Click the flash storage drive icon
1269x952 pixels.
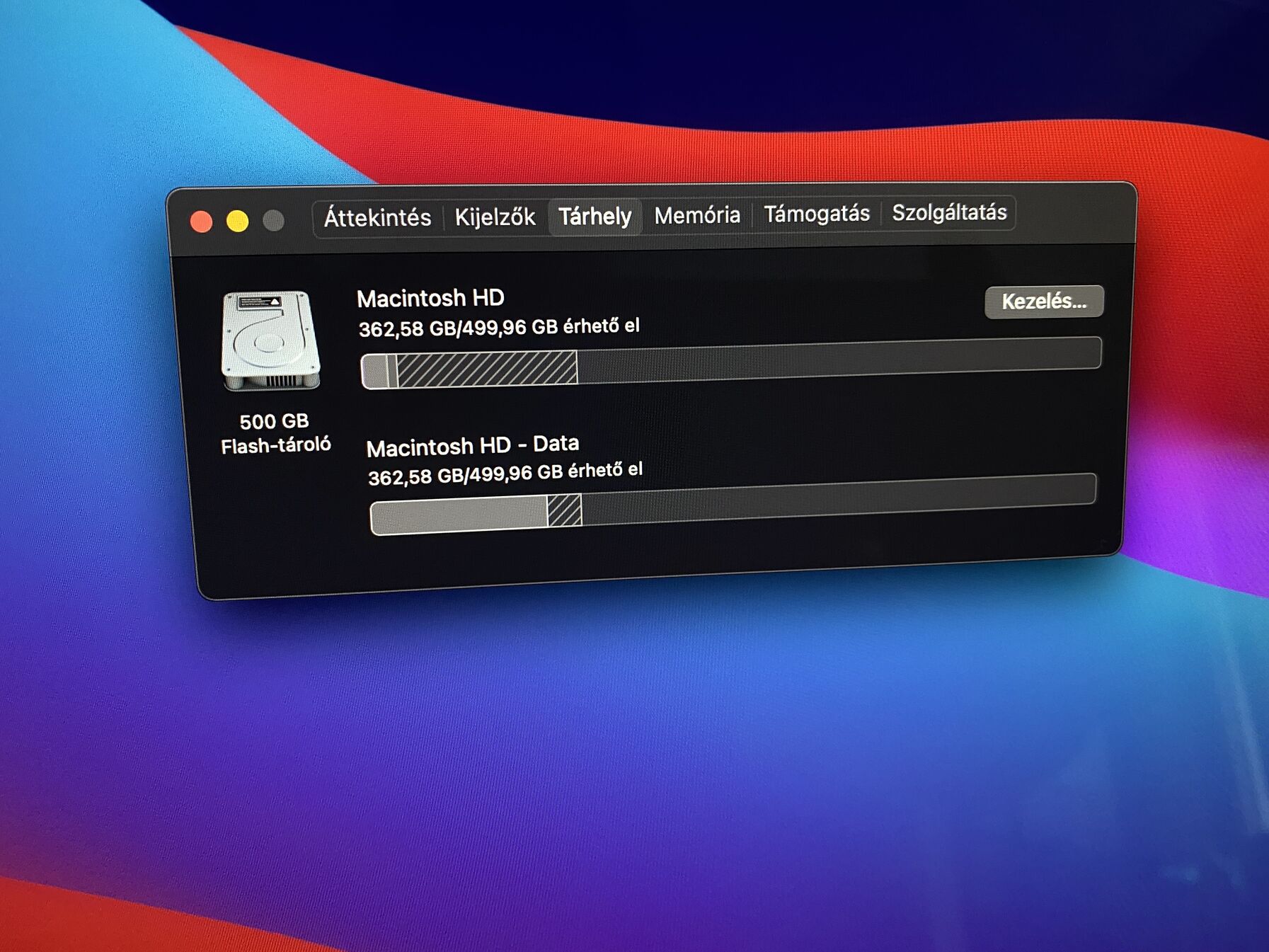[270, 340]
